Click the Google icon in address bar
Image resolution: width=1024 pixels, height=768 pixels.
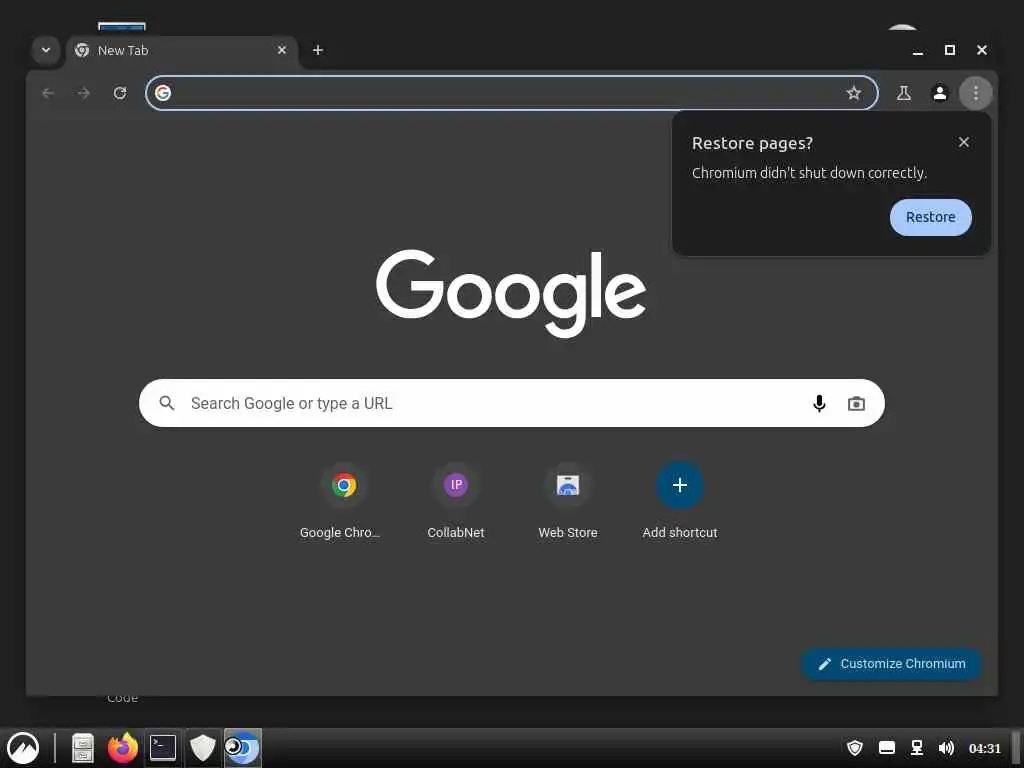[163, 93]
